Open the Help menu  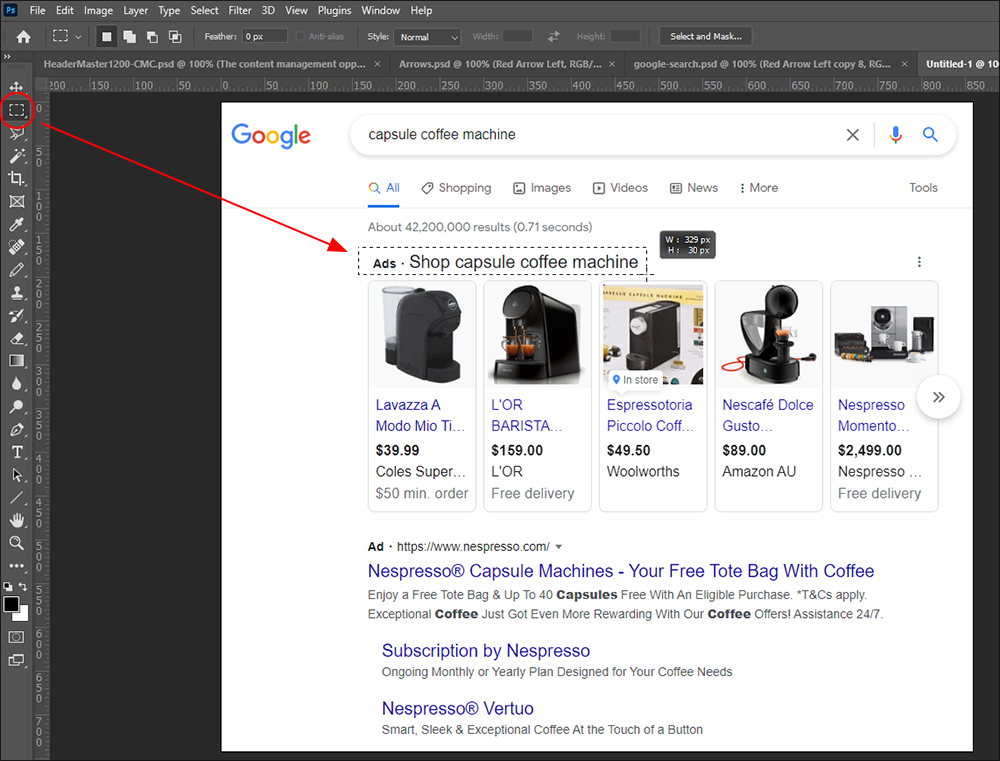421,10
